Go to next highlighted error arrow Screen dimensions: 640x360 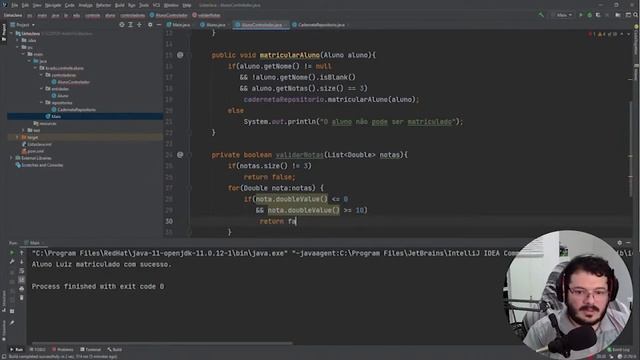[629, 34]
